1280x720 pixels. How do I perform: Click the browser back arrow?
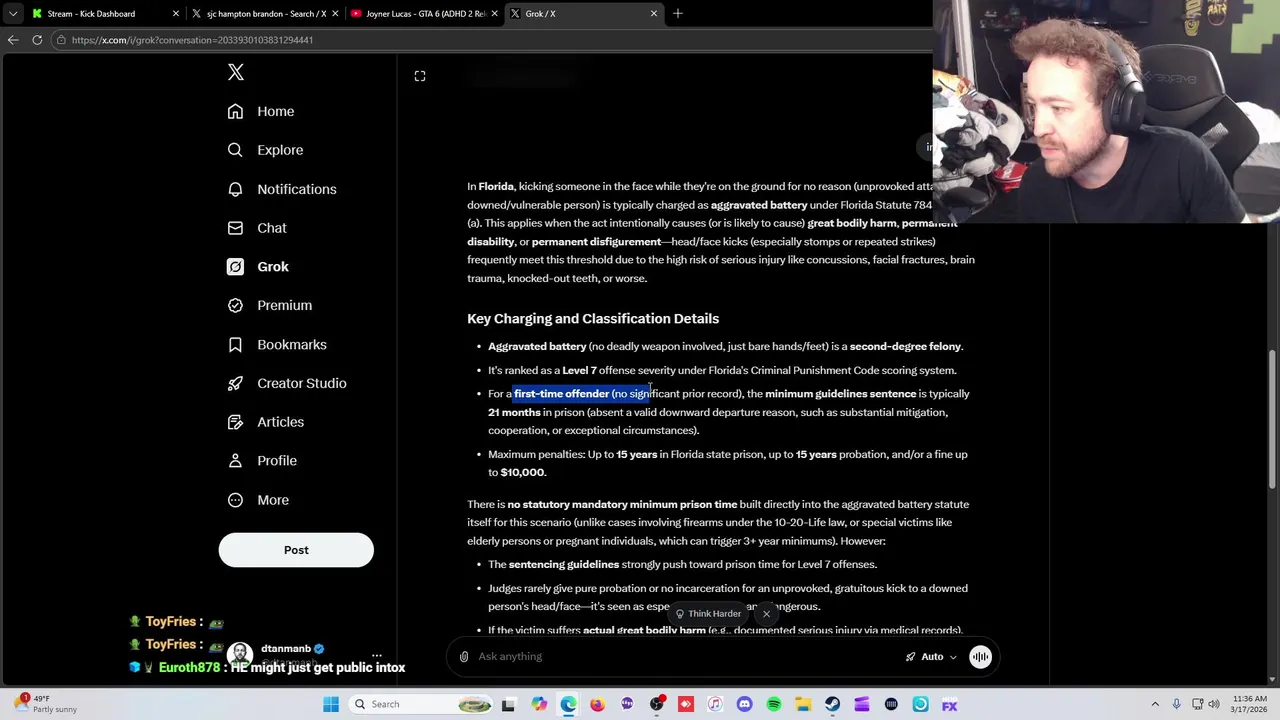click(x=12, y=40)
